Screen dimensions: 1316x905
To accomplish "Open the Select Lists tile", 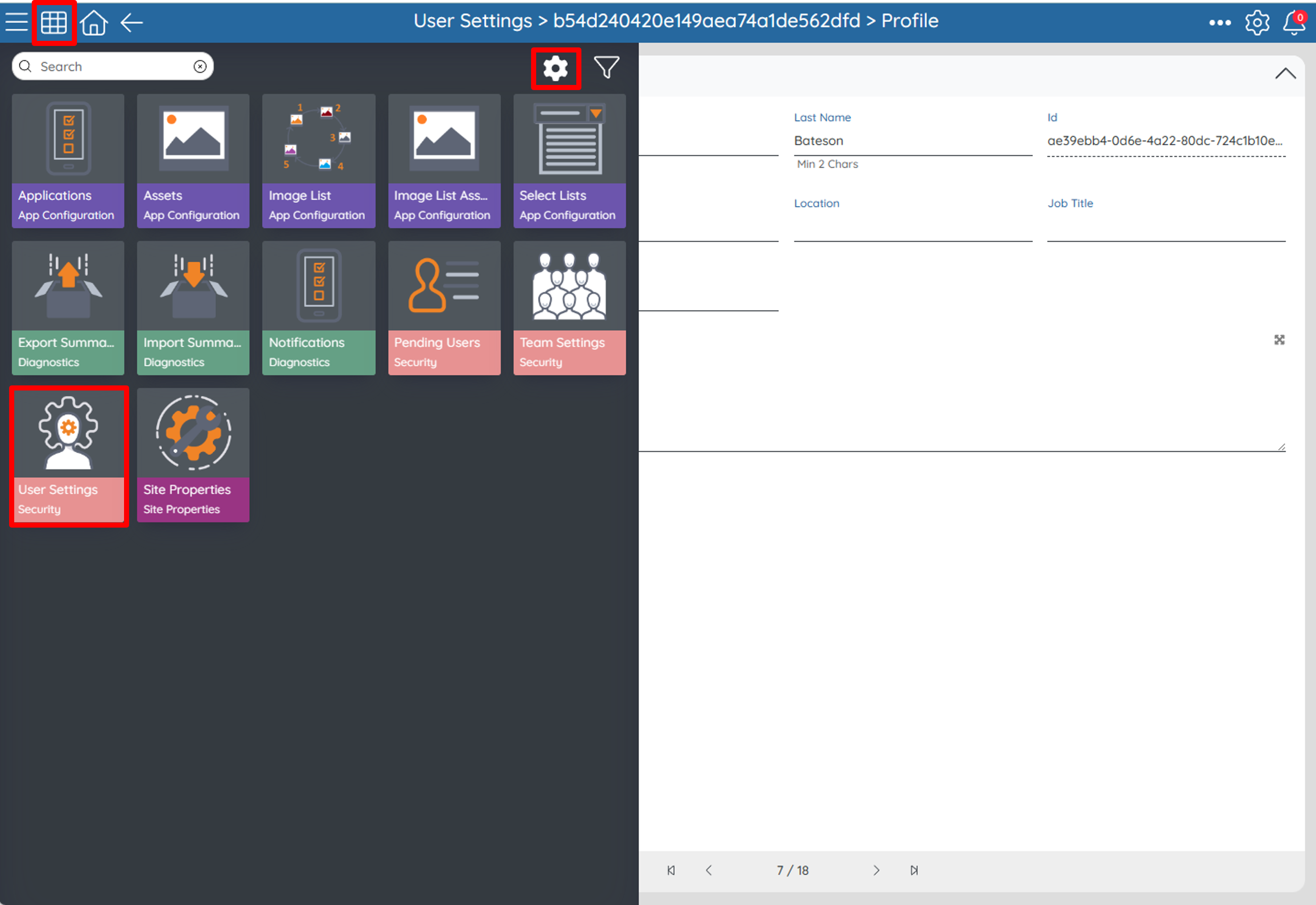I will point(569,161).
